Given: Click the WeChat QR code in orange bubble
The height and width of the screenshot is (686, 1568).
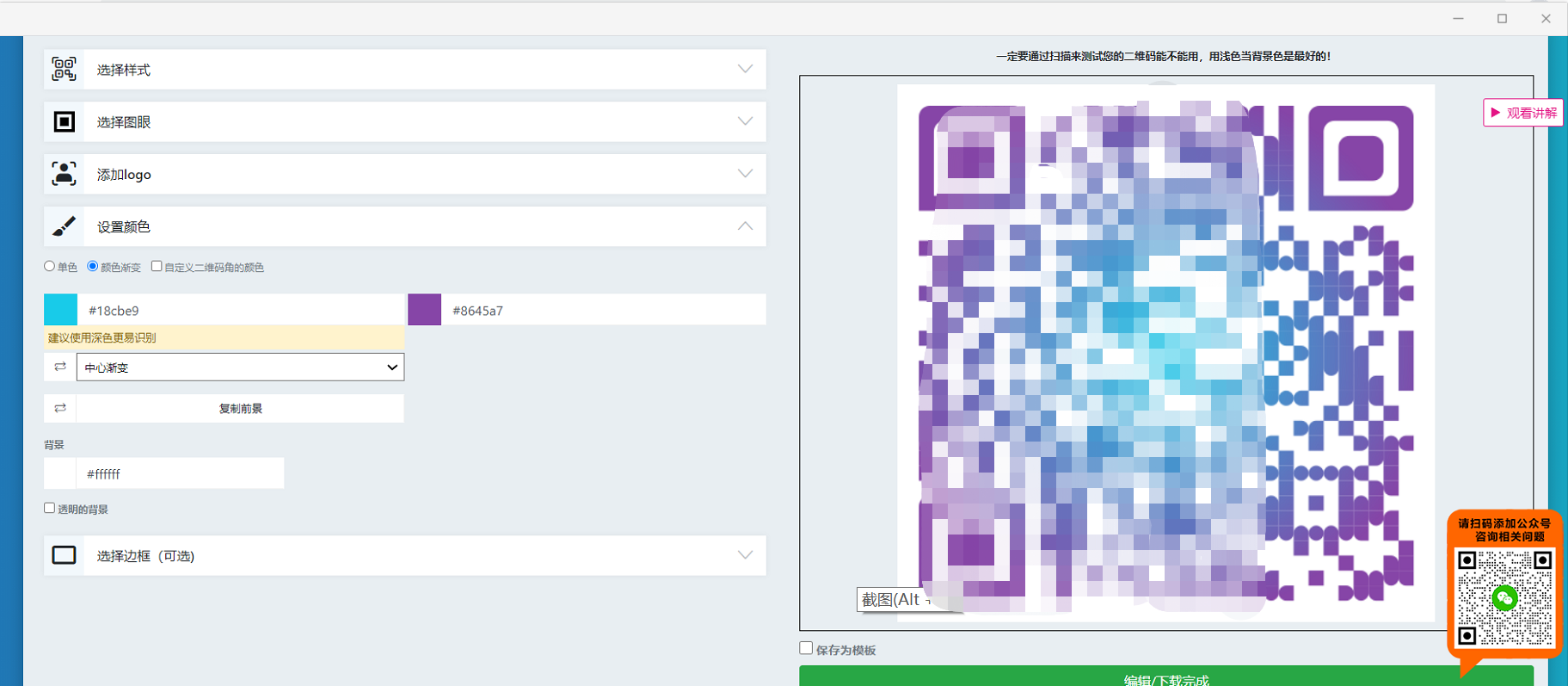Looking at the screenshot, I should (x=1504, y=597).
